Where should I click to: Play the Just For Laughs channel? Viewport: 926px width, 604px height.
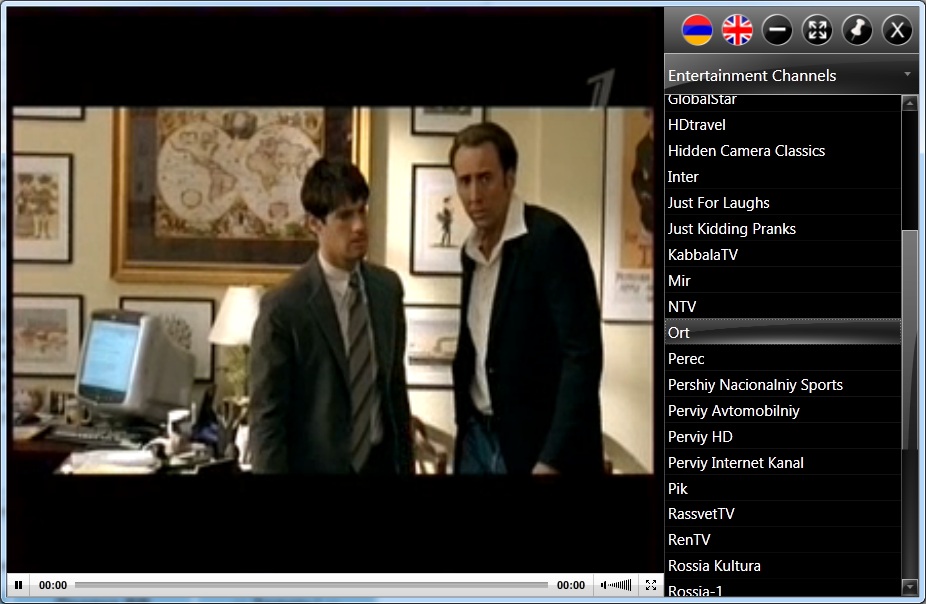pyautogui.click(x=782, y=203)
